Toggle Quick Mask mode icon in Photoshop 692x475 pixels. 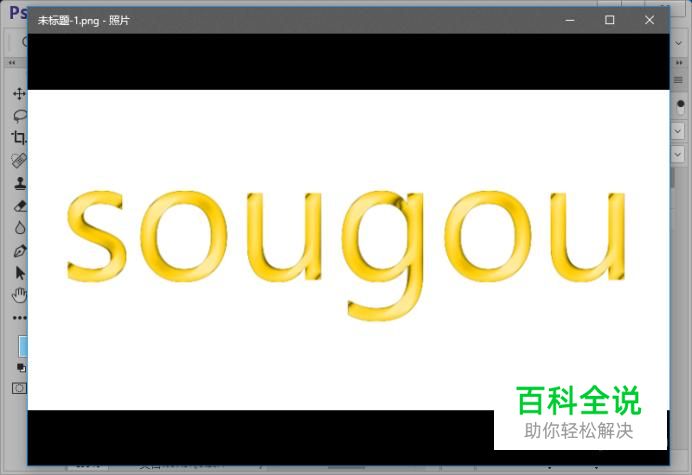pyautogui.click(x=19, y=388)
